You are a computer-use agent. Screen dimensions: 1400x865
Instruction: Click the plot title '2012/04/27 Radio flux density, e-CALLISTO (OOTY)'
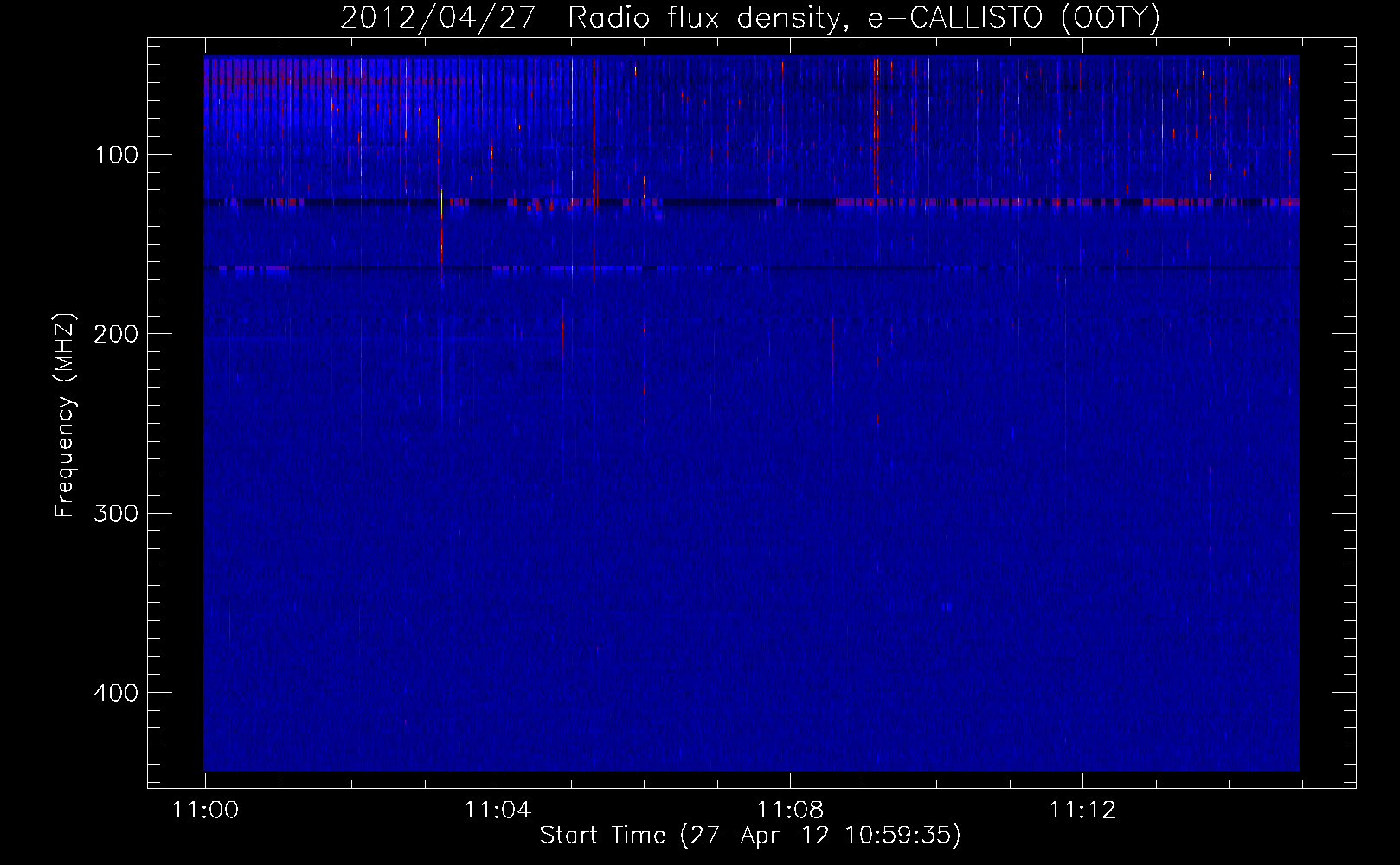point(749,17)
